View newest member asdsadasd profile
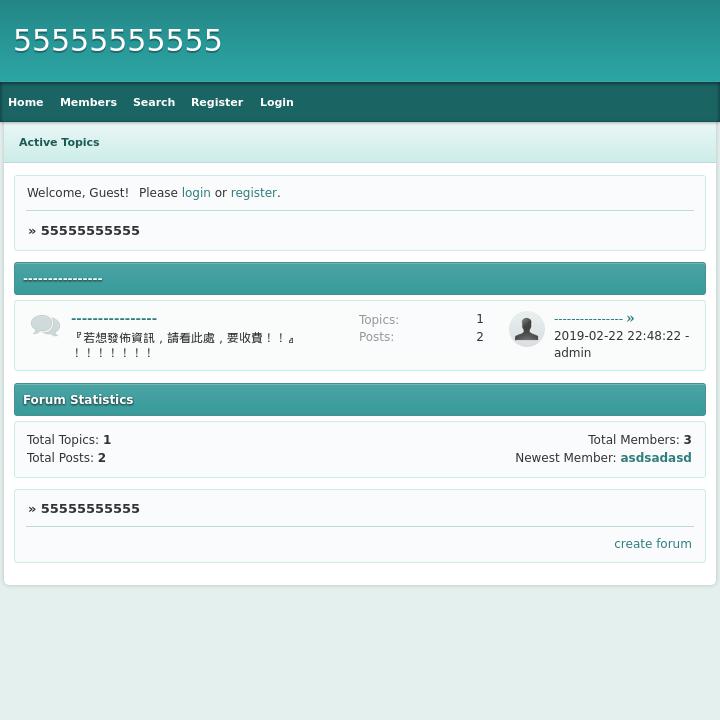Viewport: 720px width, 720px height. click(655, 458)
